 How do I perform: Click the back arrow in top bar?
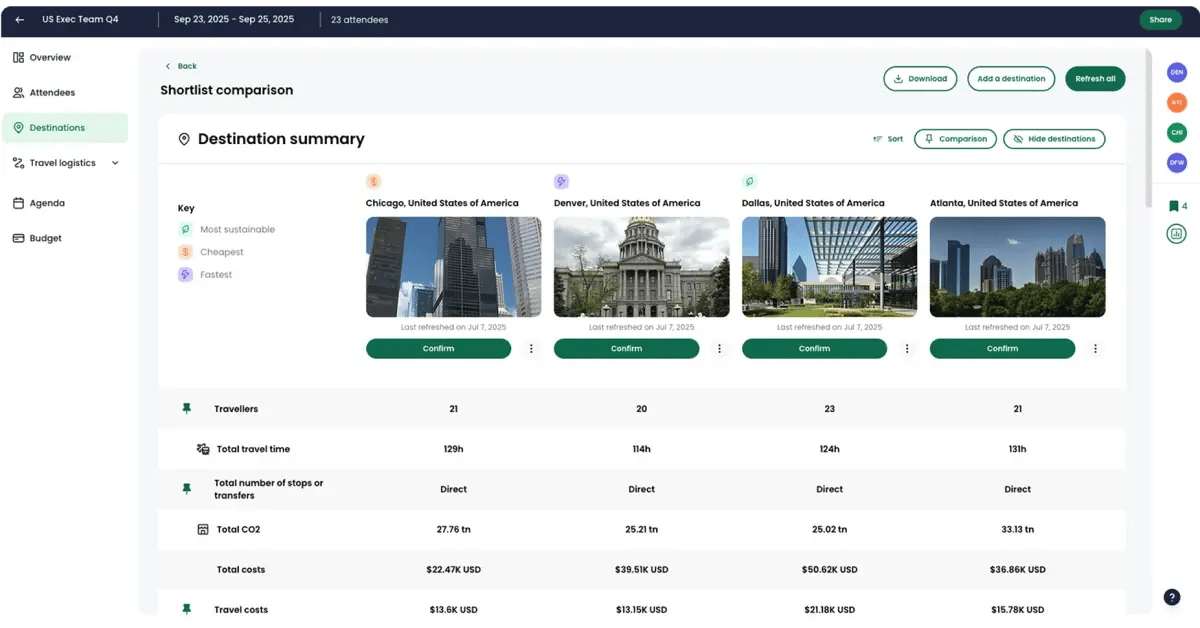point(20,19)
